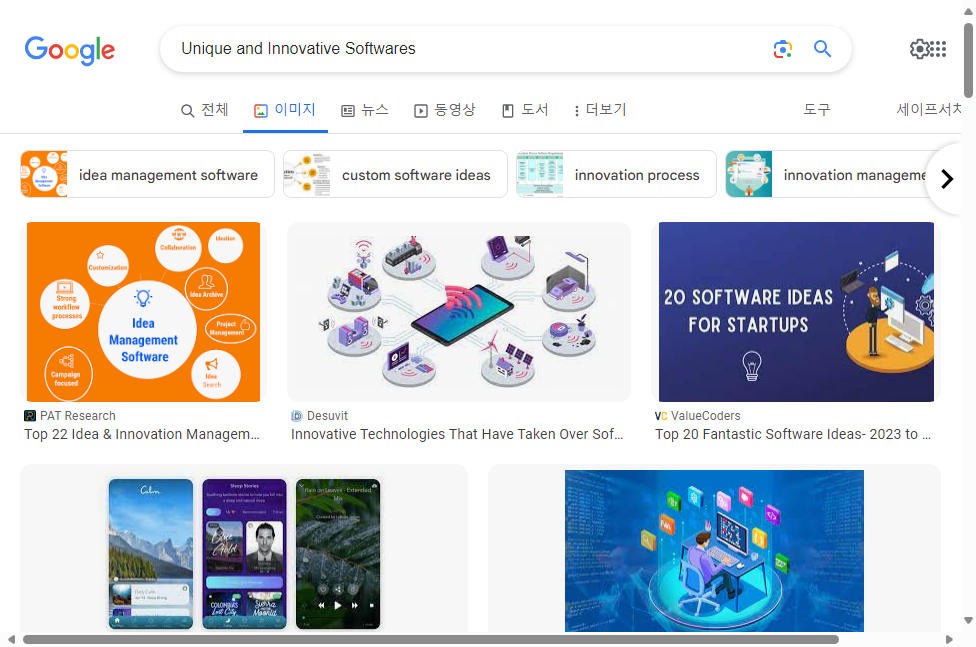The width and height of the screenshot is (976, 647).
Task: Click the horizontal scrollbar right arrow
Action: coord(949,640)
